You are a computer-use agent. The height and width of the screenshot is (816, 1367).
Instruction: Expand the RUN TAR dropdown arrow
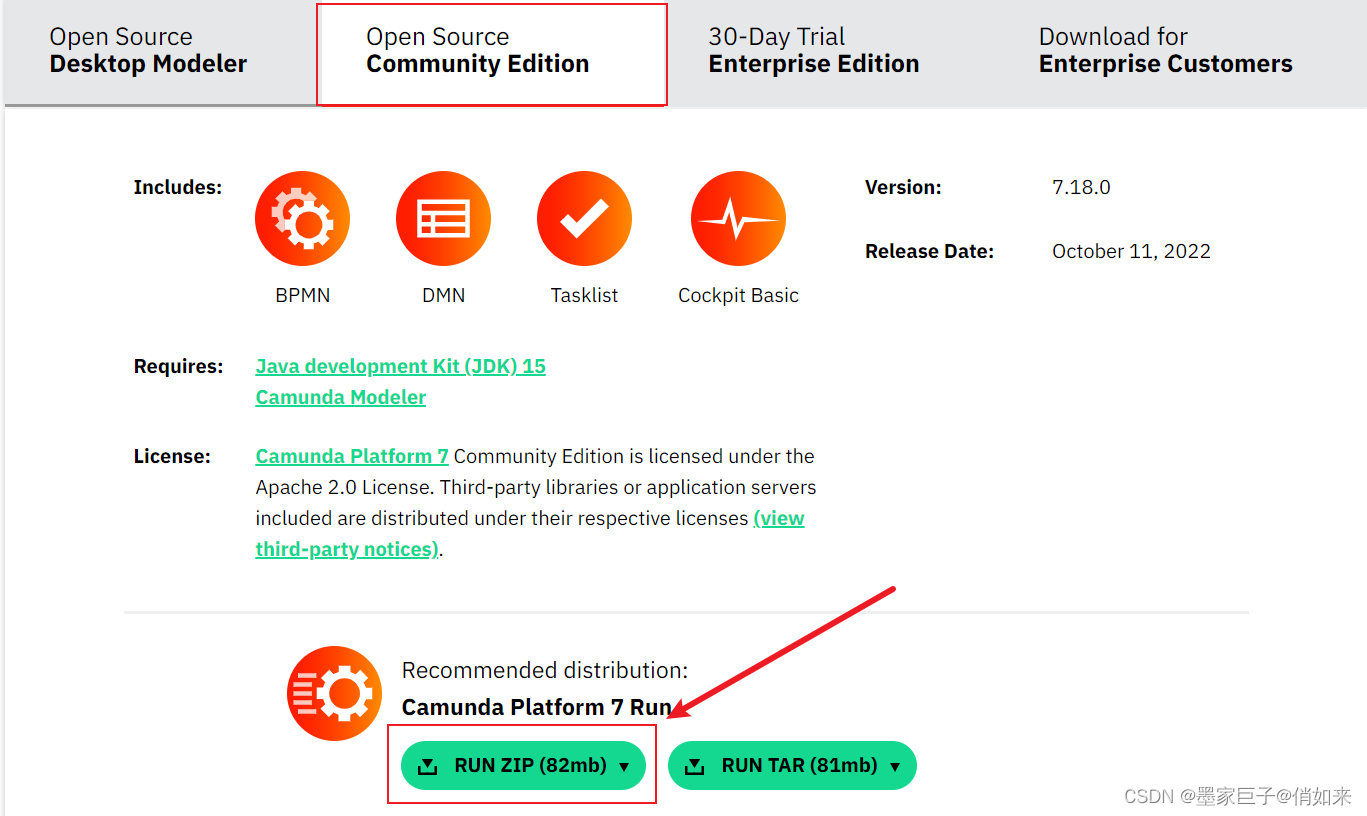895,767
